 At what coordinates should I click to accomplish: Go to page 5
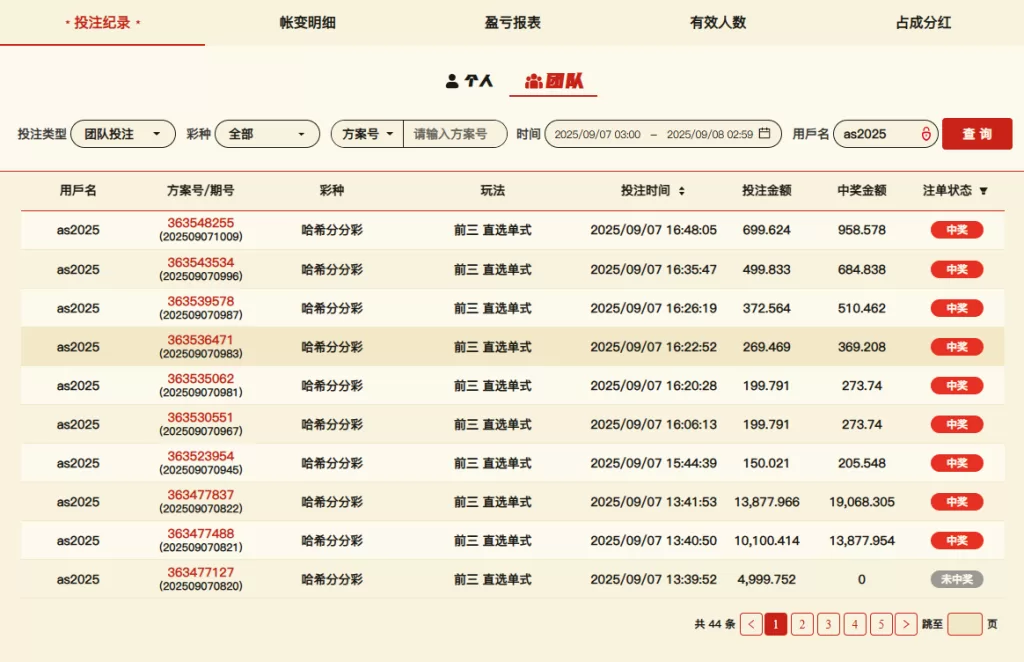pyautogui.click(x=881, y=624)
